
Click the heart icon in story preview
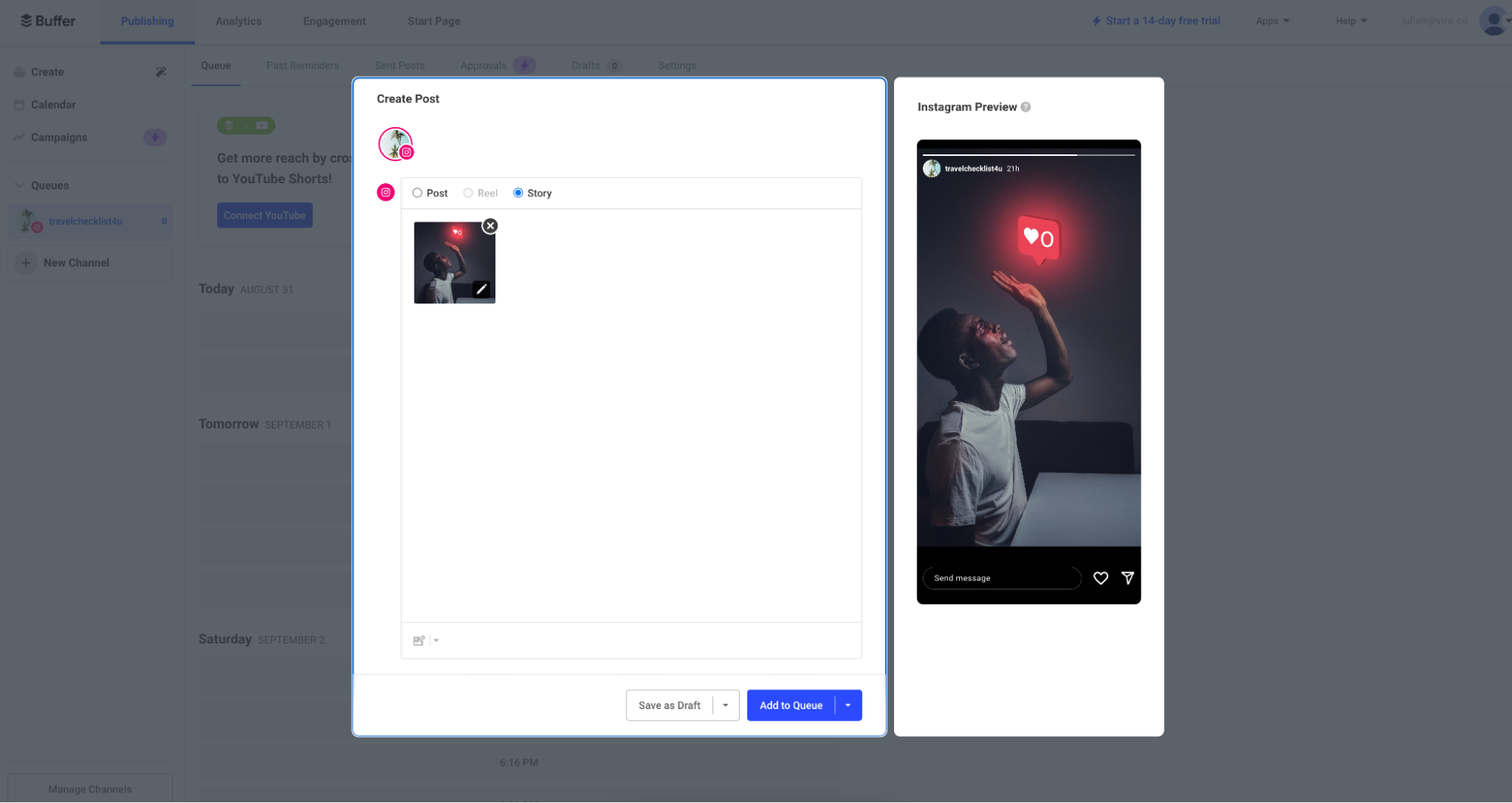(1101, 578)
